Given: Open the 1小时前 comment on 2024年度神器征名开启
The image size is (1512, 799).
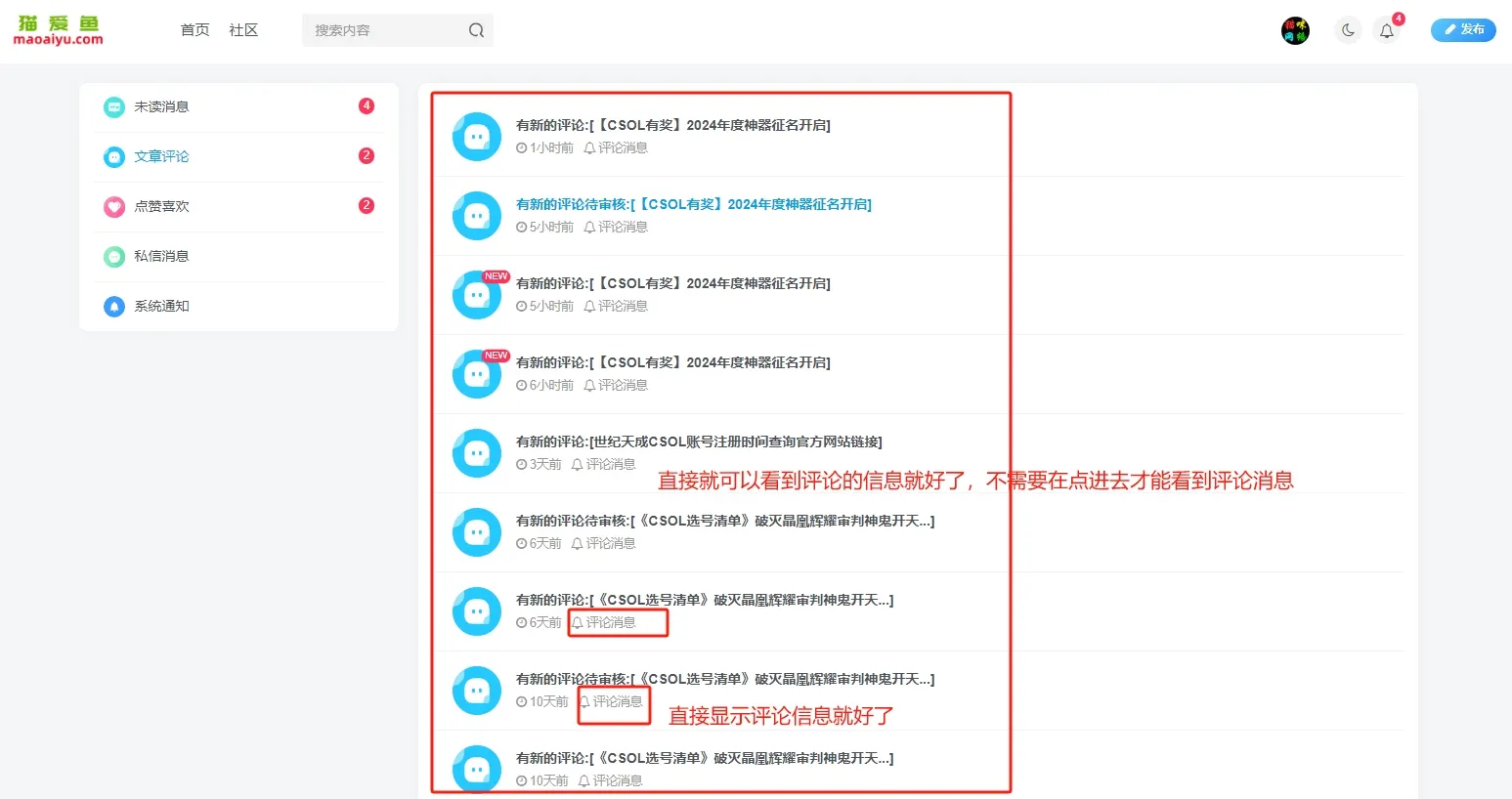Looking at the screenshot, I should (x=673, y=125).
